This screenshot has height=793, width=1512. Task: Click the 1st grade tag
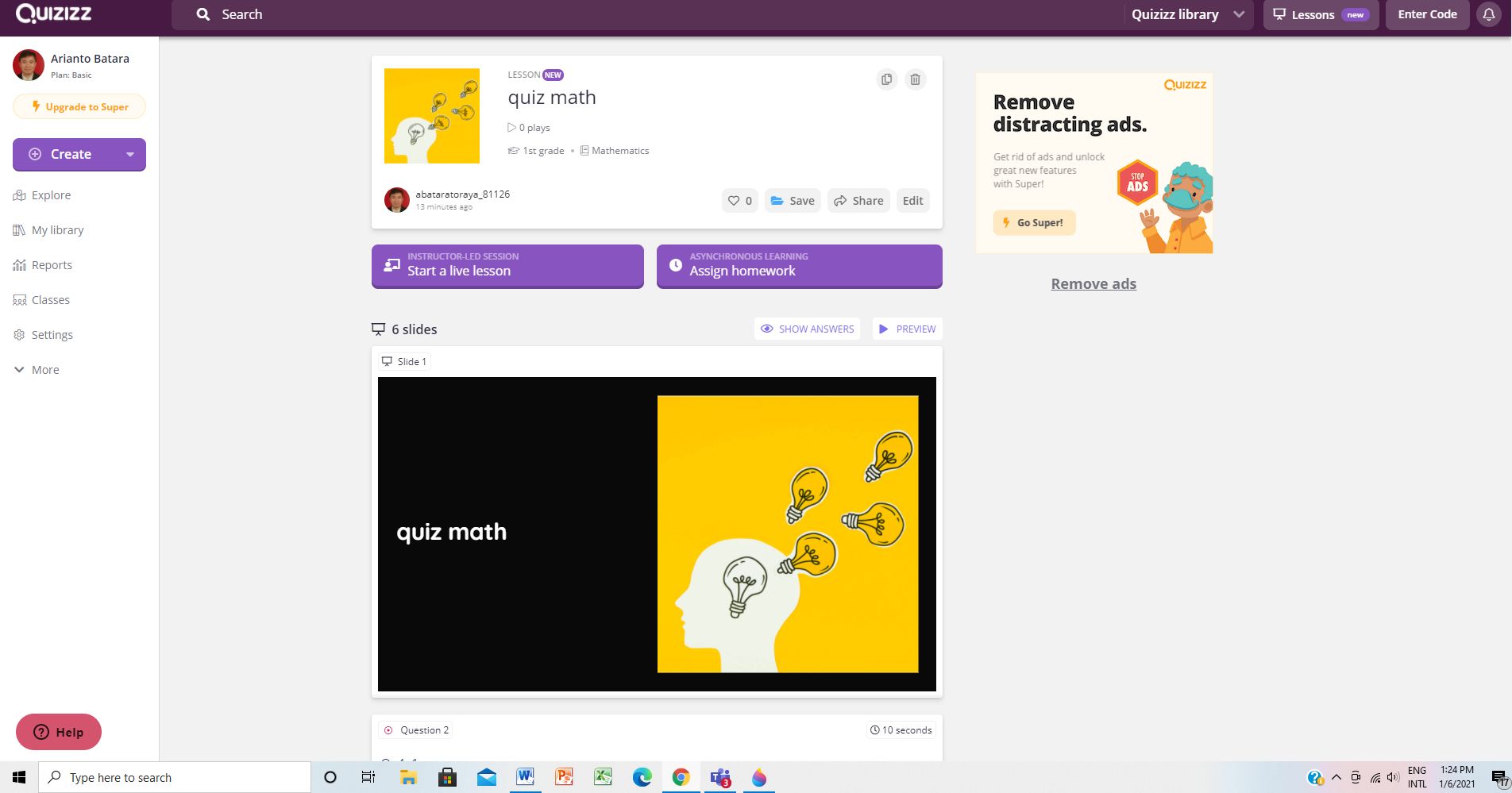click(536, 151)
